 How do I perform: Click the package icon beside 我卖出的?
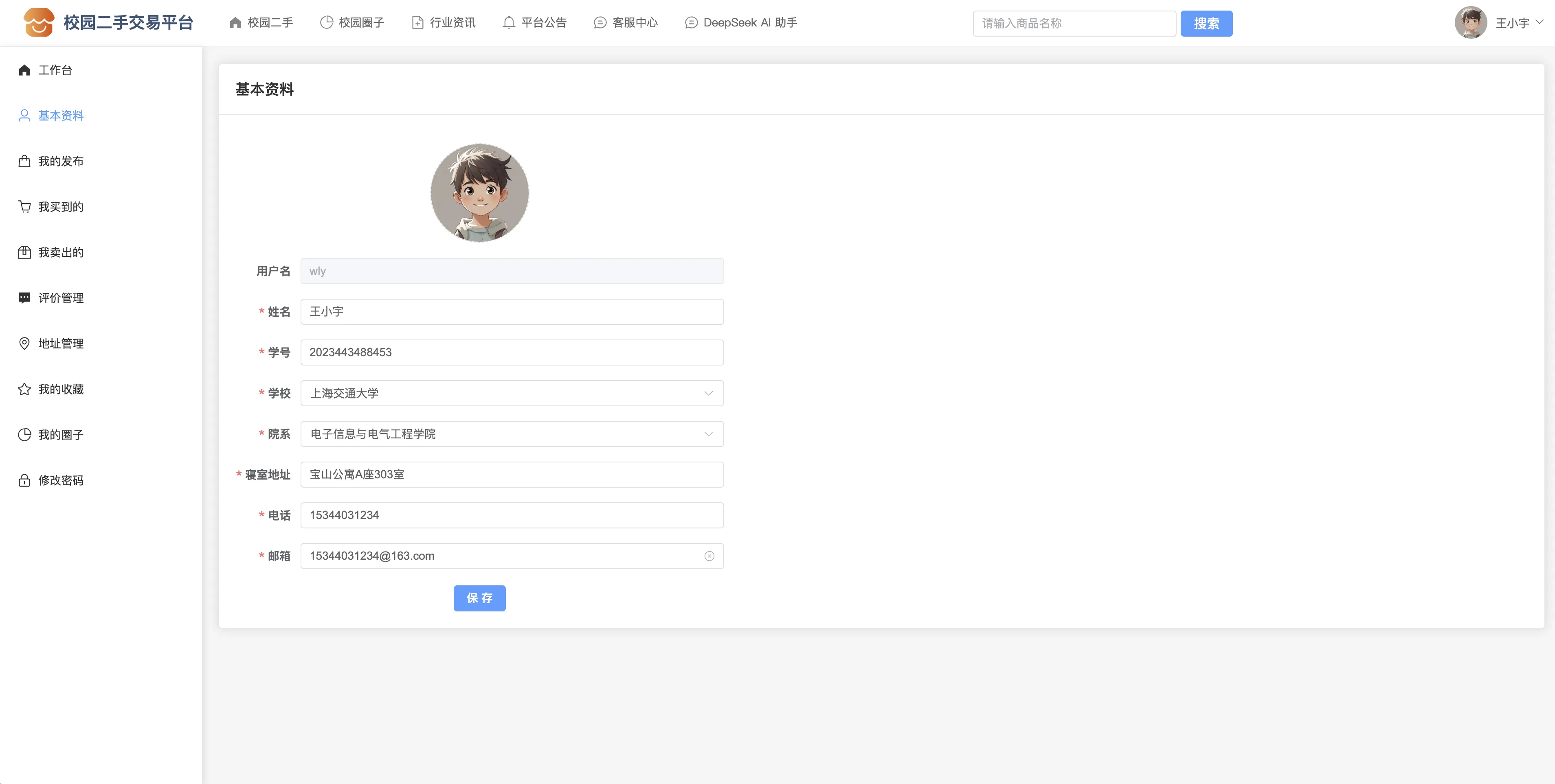coord(24,252)
